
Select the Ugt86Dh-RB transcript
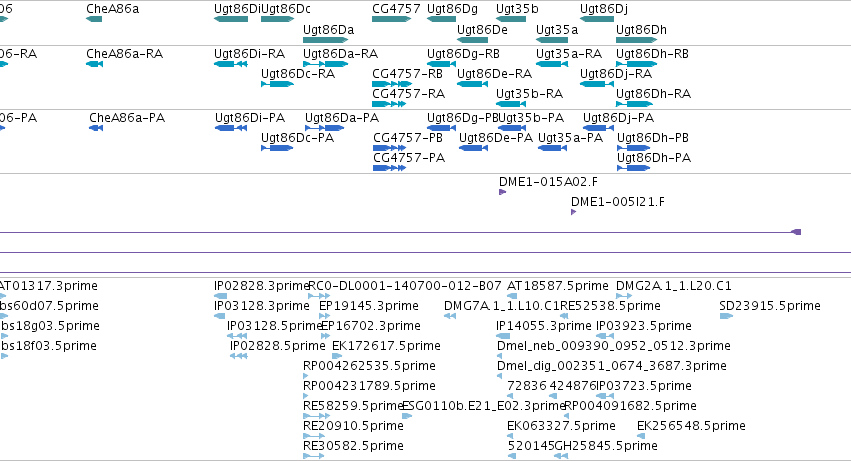(637, 64)
